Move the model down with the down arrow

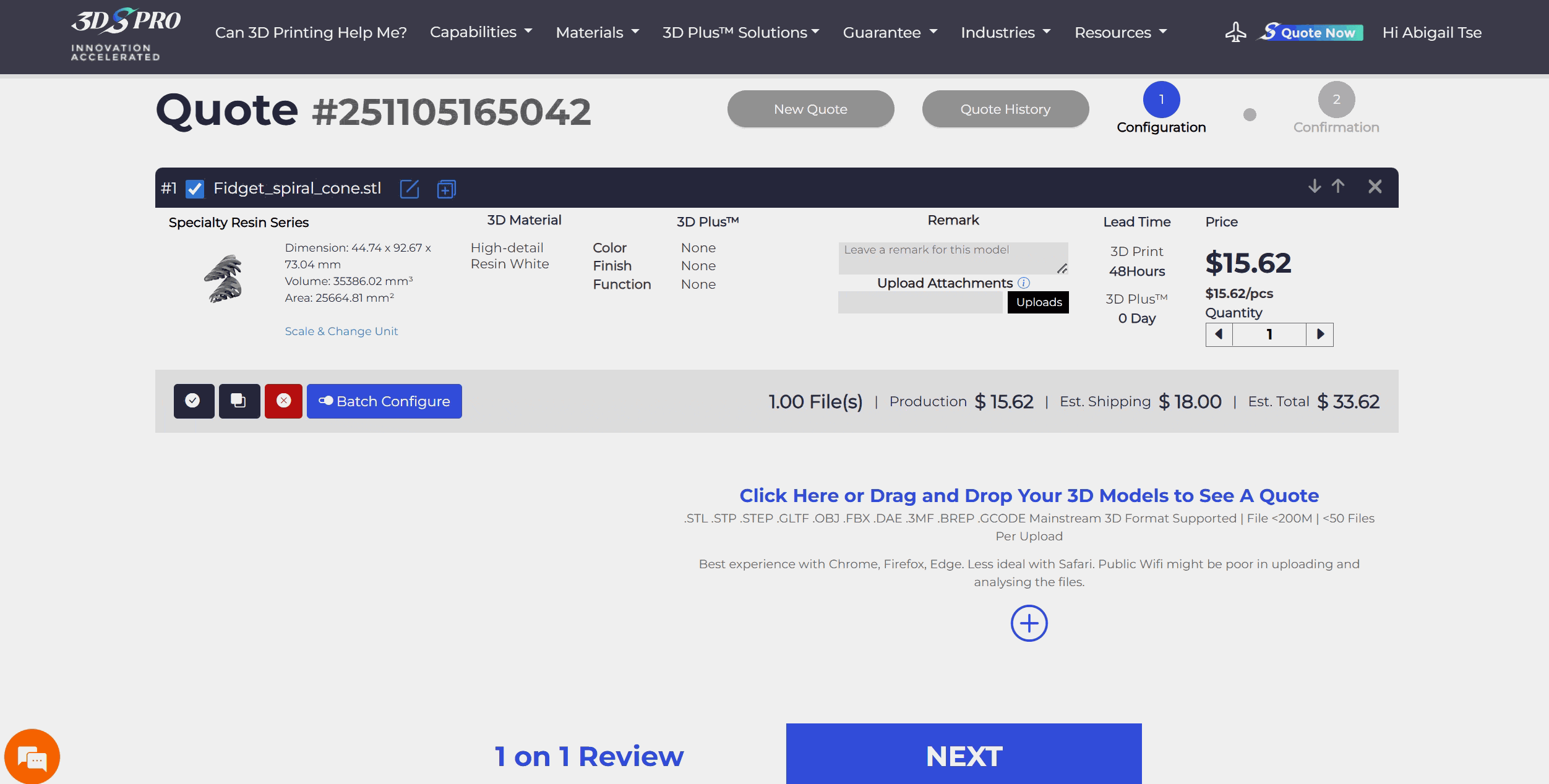point(1315,186)
